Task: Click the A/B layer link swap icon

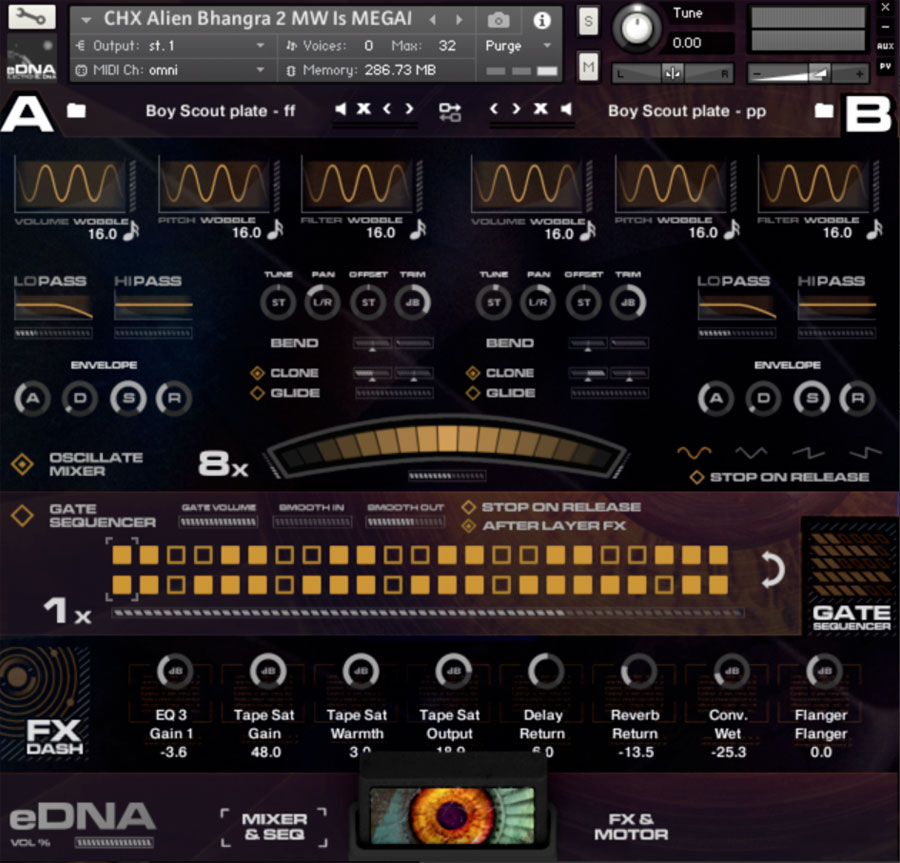Action: tap(450, 112)
